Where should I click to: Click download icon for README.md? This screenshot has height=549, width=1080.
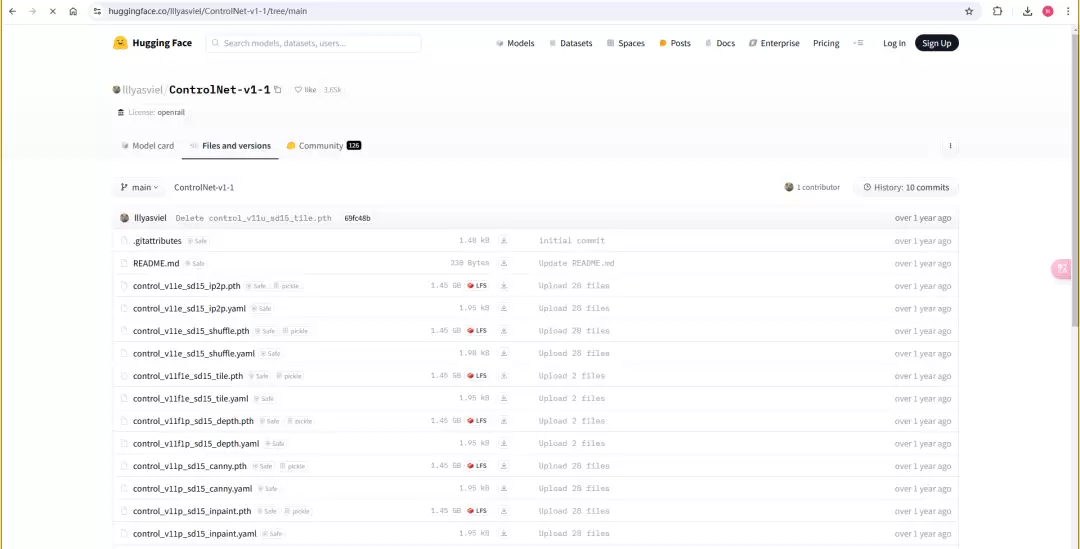click(504, 263)
